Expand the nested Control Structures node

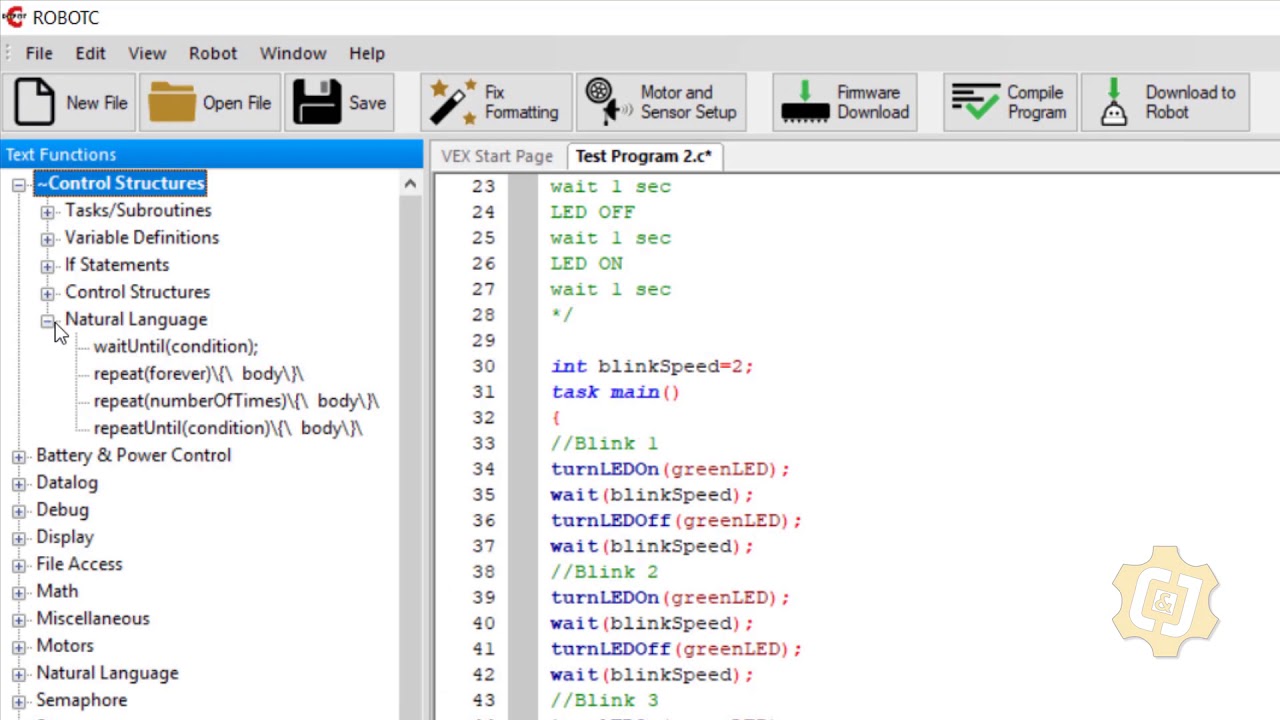(47, 293)
